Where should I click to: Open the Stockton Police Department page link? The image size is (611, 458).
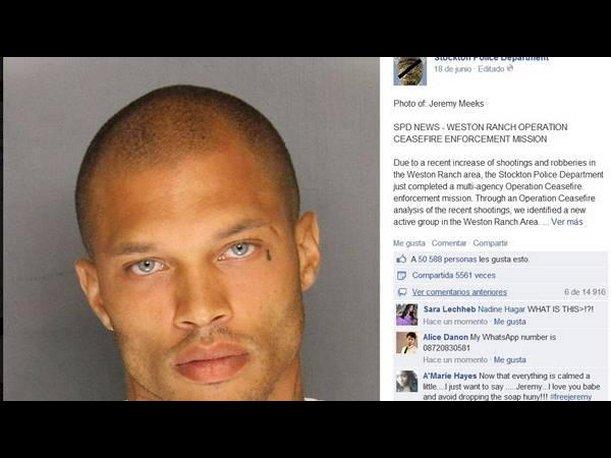coord(491,59)
